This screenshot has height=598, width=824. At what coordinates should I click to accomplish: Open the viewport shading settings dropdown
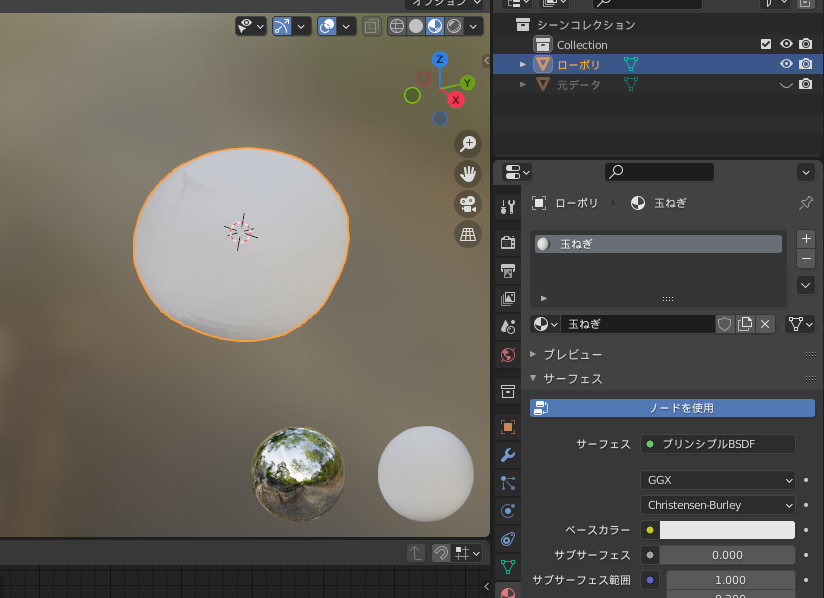[473, 25]
